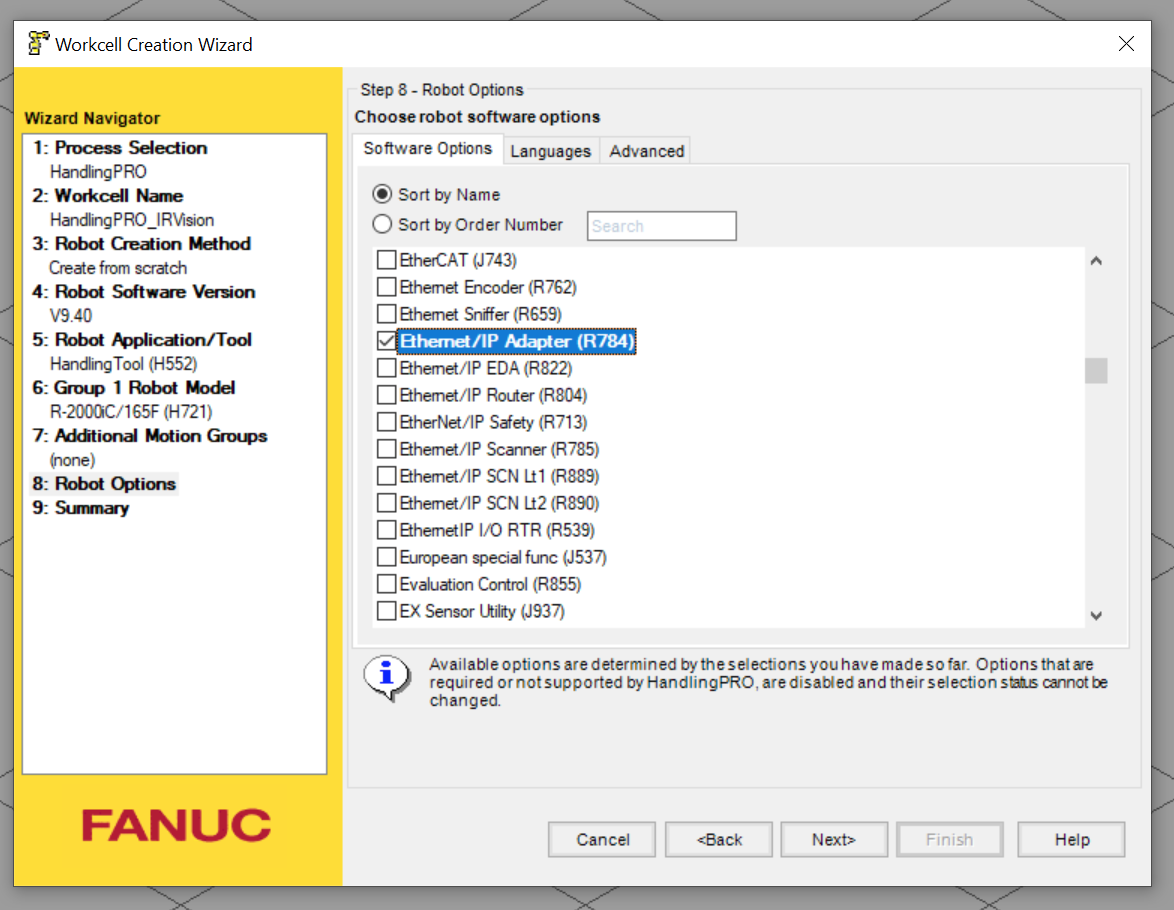Viewport: 1174px width, 910px height.
Task: Check the Ethernet/IP Router (R804) box
Action: click(386, 395)
